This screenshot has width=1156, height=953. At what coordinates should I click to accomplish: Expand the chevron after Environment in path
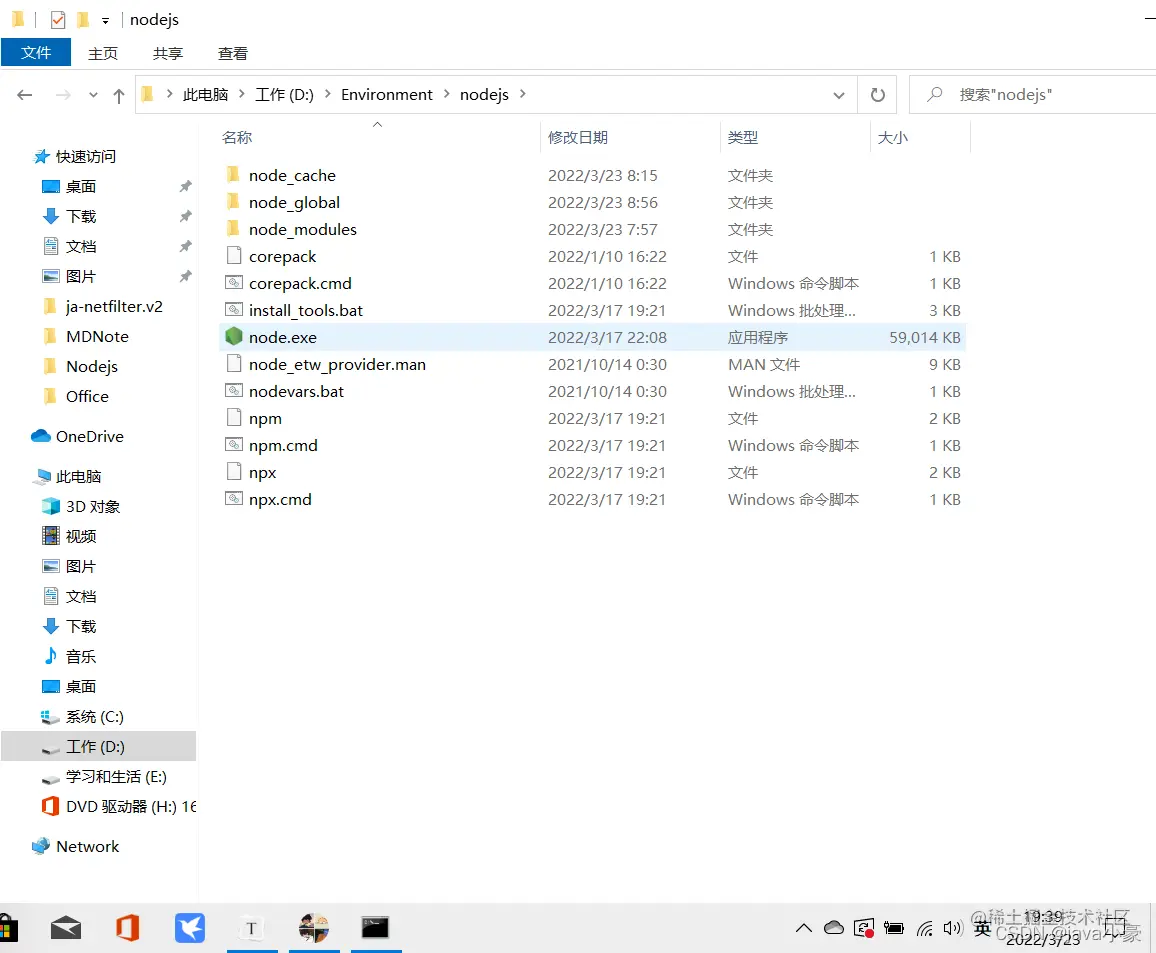(446, 94)
